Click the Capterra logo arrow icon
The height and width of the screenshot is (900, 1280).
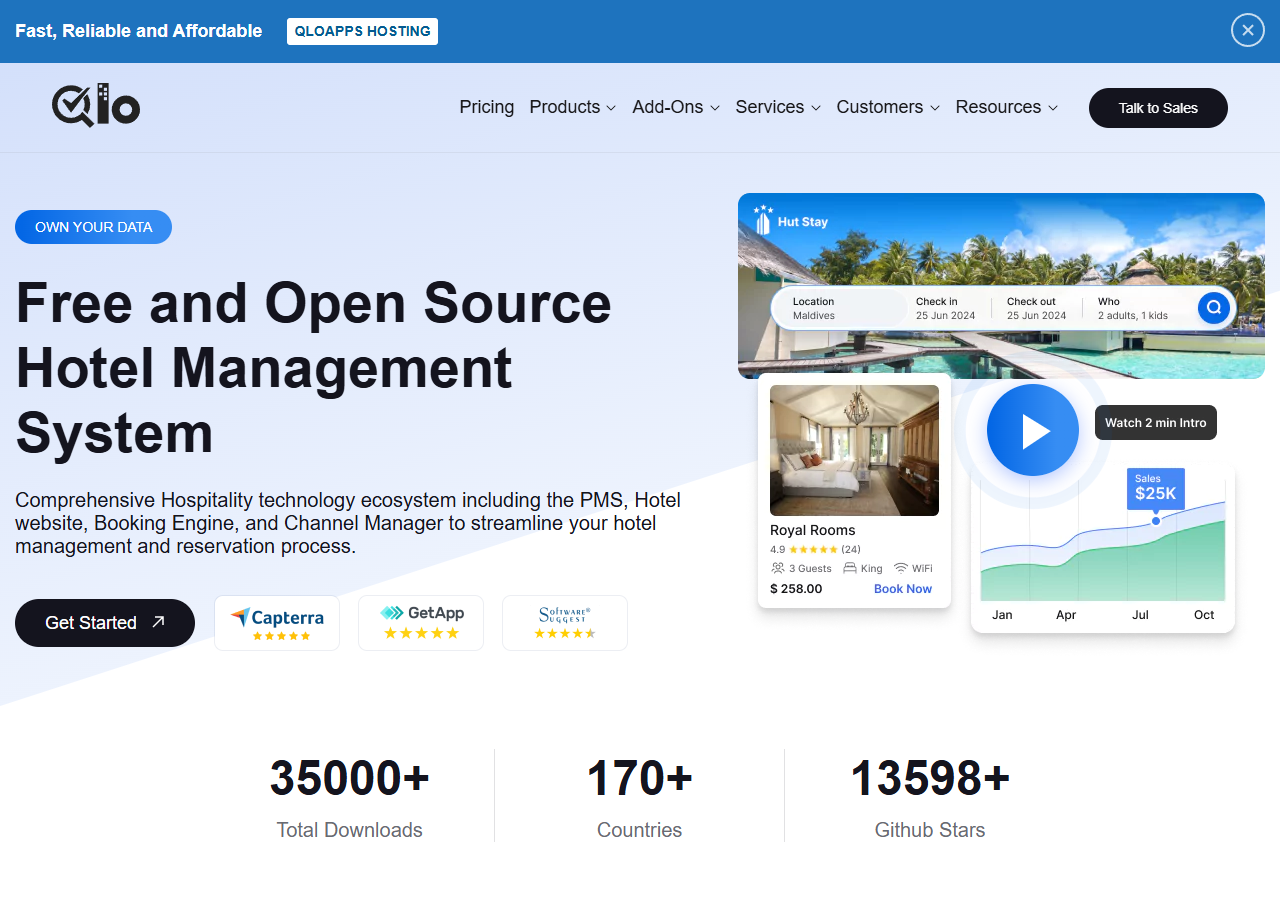click(240, 617)
